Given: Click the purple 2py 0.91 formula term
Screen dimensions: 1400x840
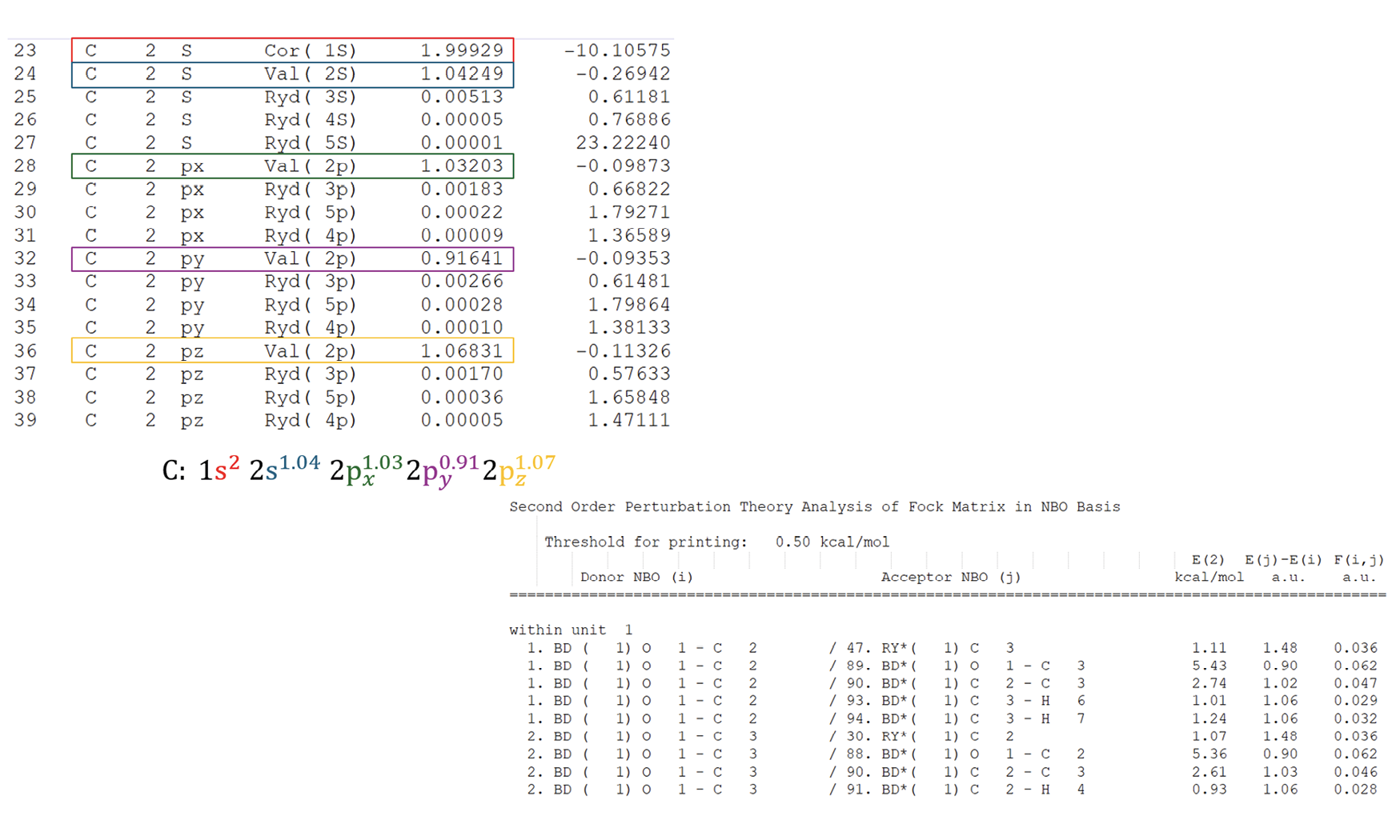Looking at the screenshot, I should click(442, 470).
